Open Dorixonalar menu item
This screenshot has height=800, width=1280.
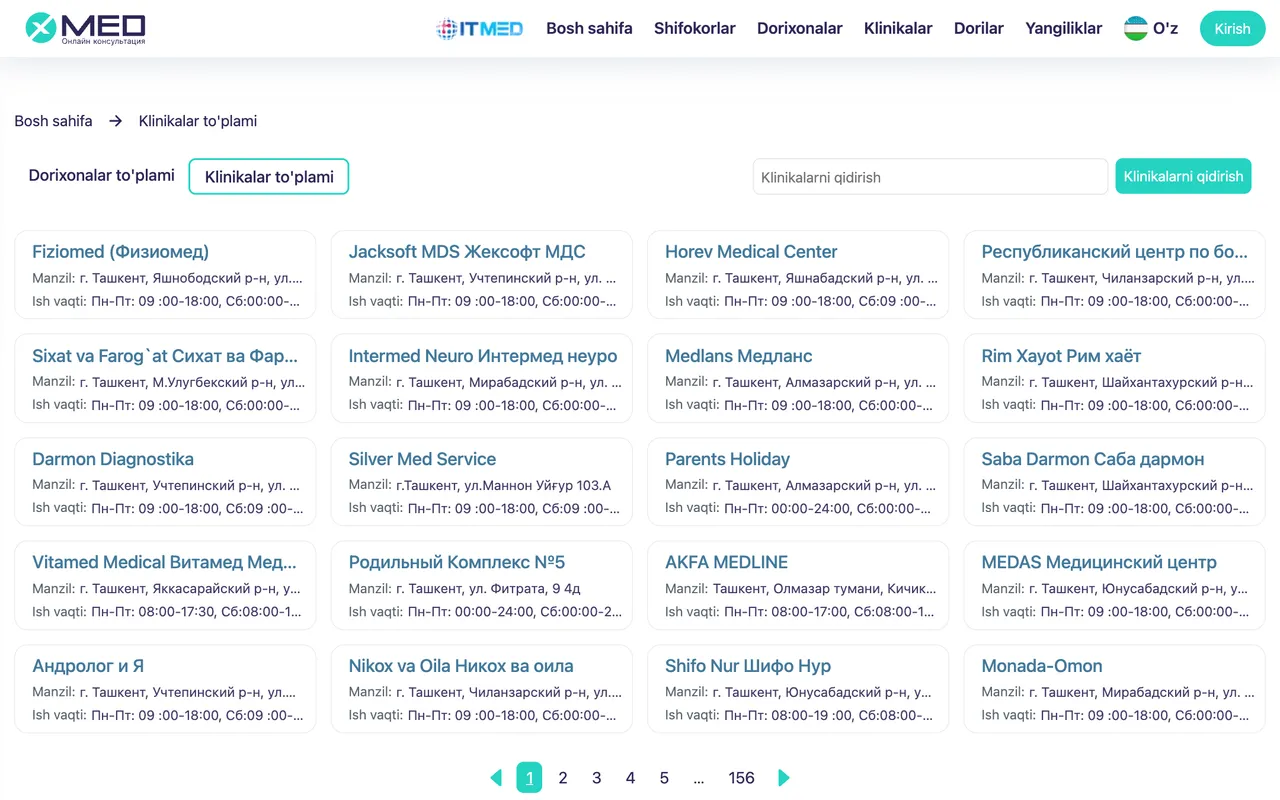click(x=800, y=28)
